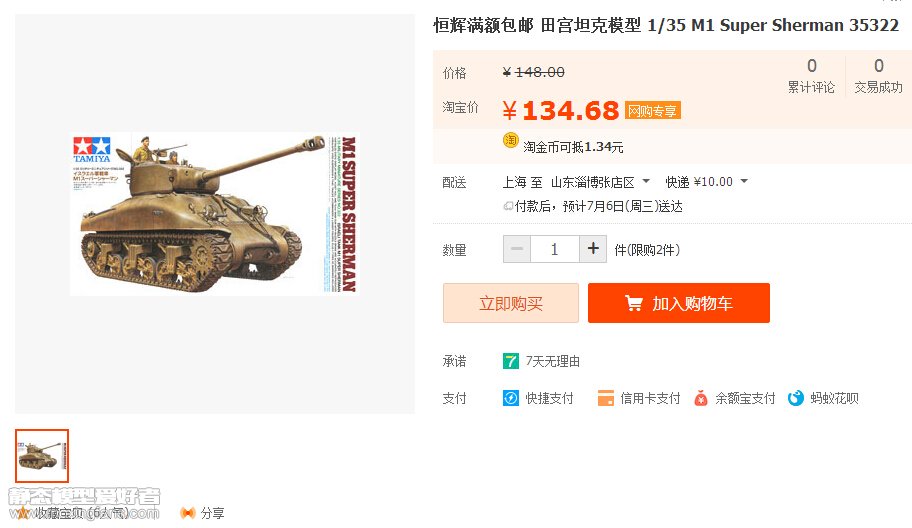Click the green 7-day return icon
Viewport: 912px width, 528px height.
511,361
